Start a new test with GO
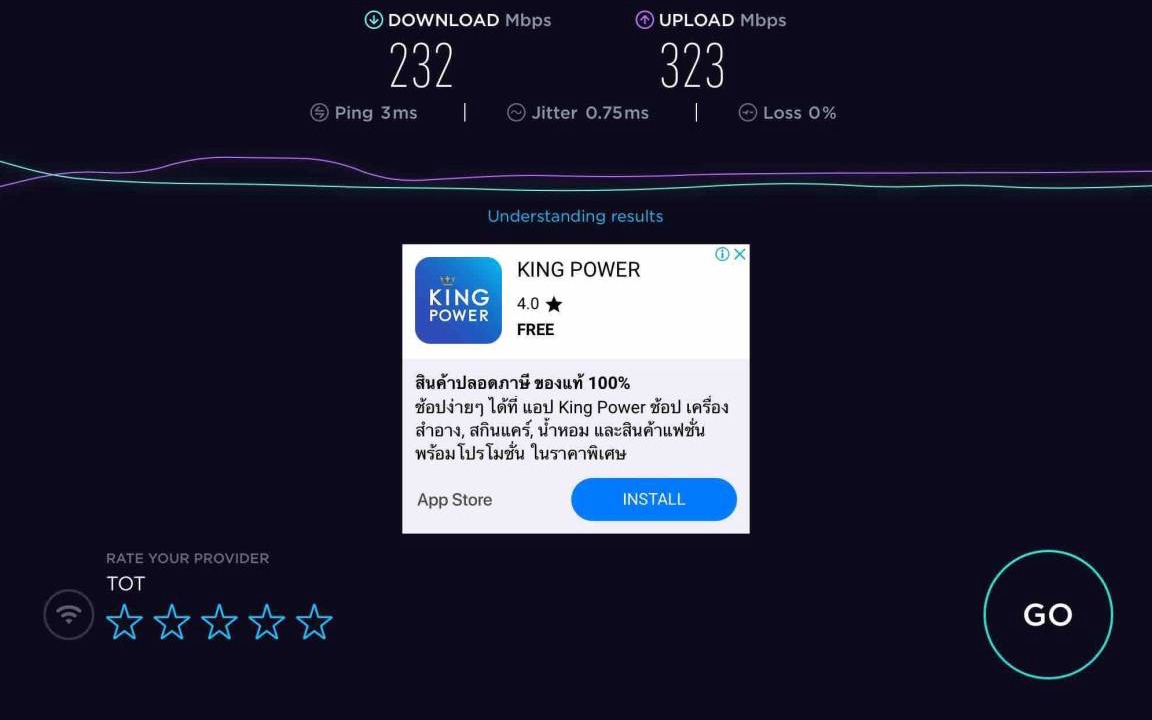 point(1048,614)
